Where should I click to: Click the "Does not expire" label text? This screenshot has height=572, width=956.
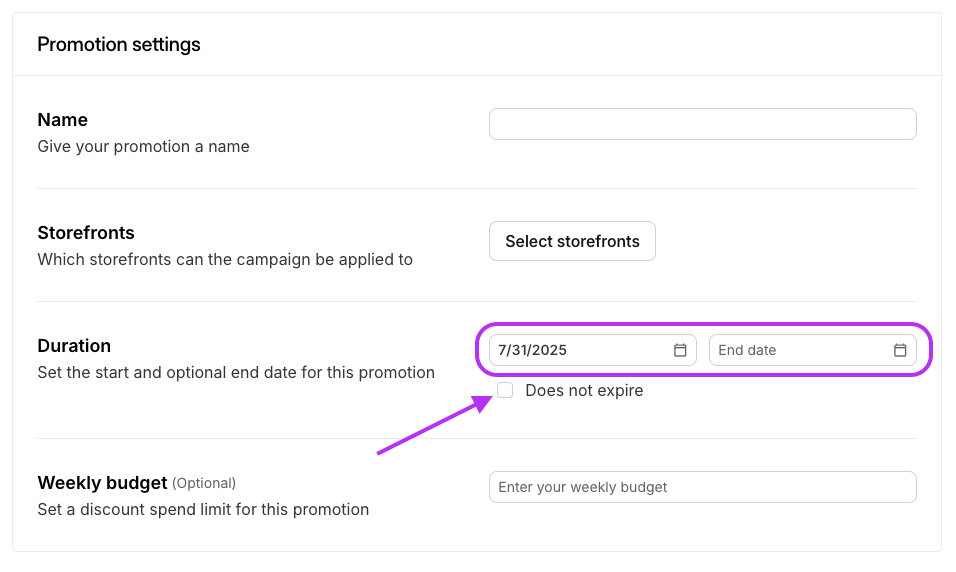click(x=584, y=390)
